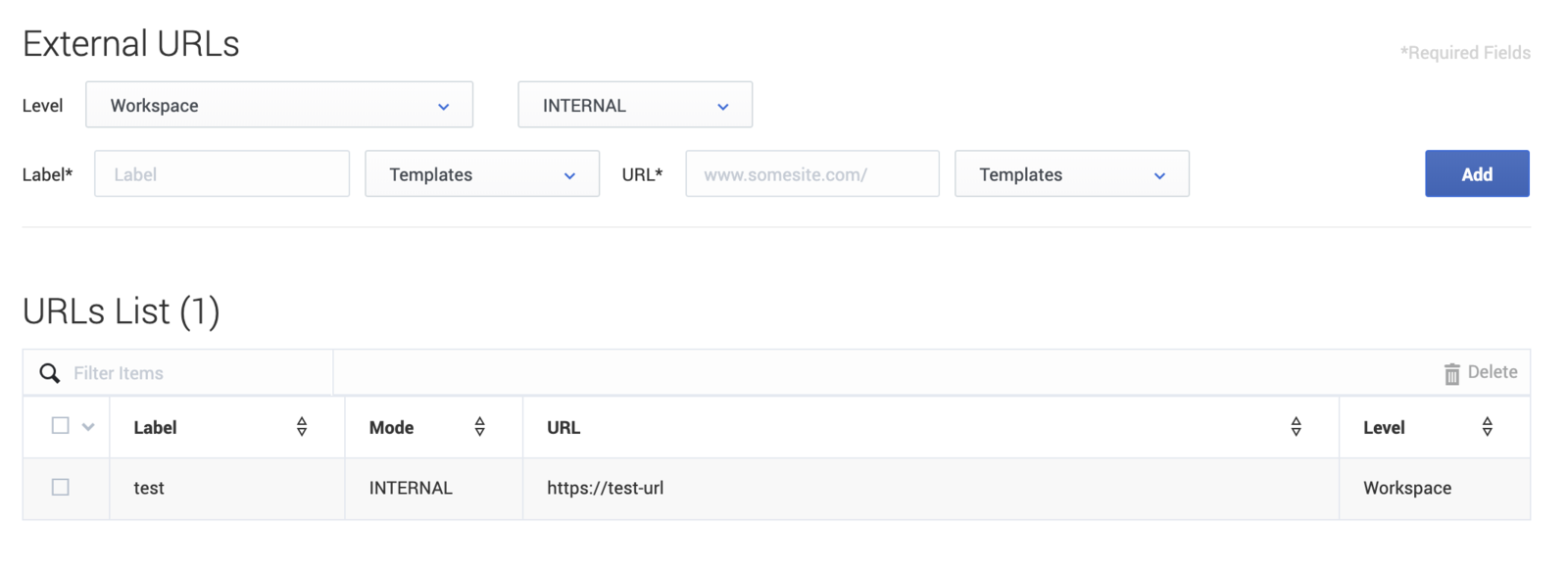1568x572 pixels.
Task: Sort by Label column arrows
Action: point(302,426)
